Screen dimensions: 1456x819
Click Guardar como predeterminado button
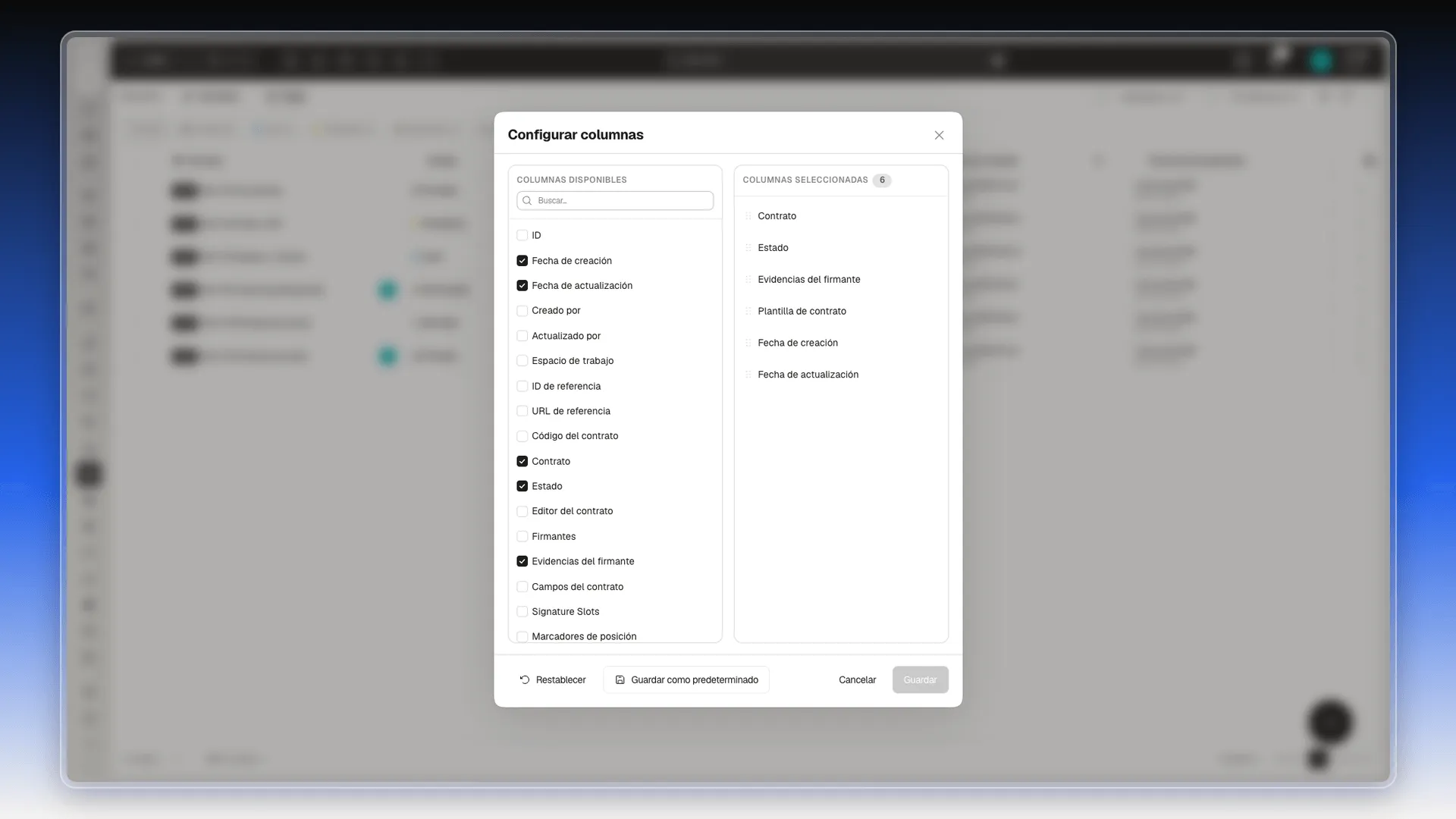(686, 680)
